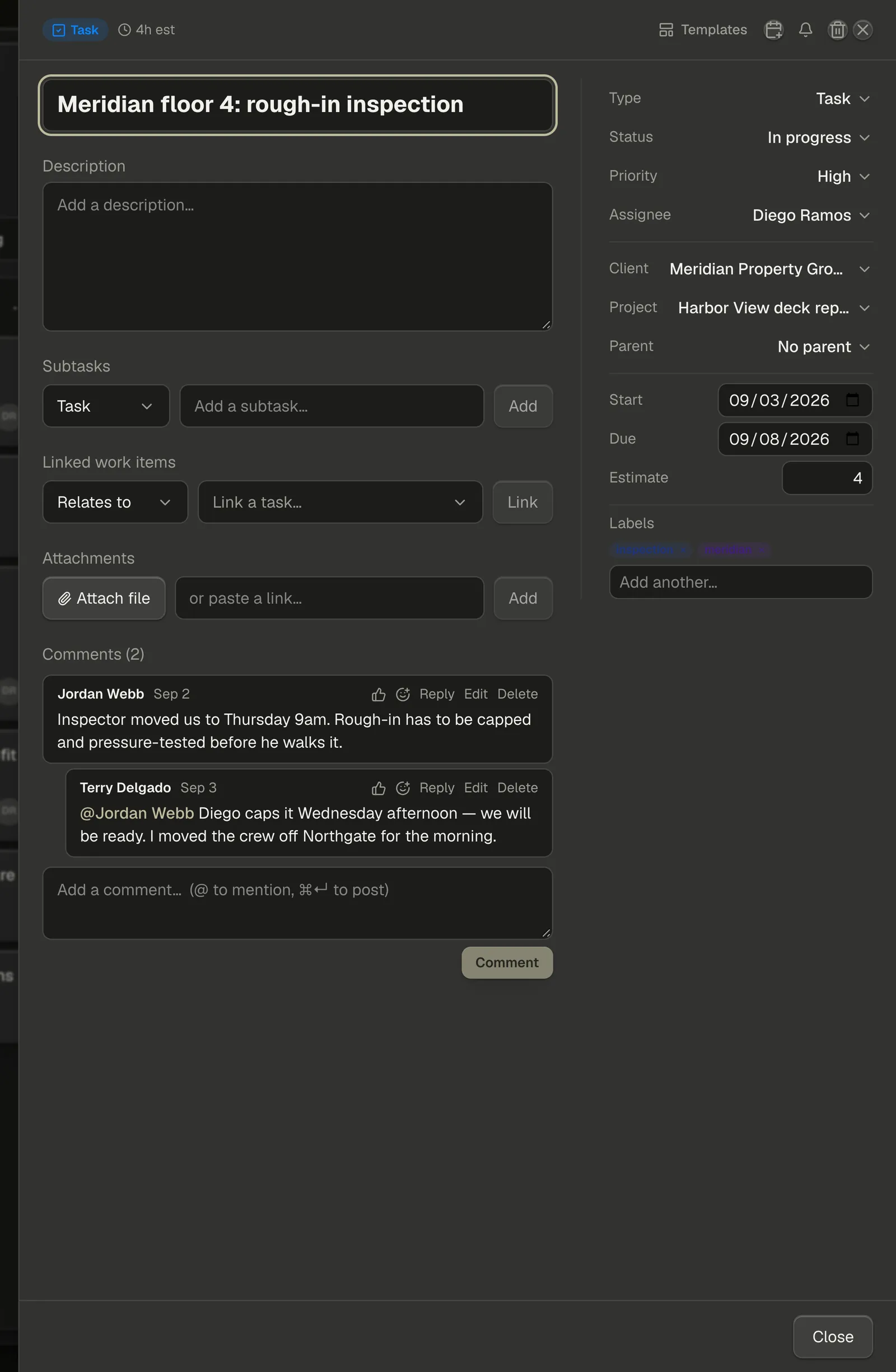Viewport: 896px width, 1372px height.
Task: Click the notification bell icon
Action: 805,29
